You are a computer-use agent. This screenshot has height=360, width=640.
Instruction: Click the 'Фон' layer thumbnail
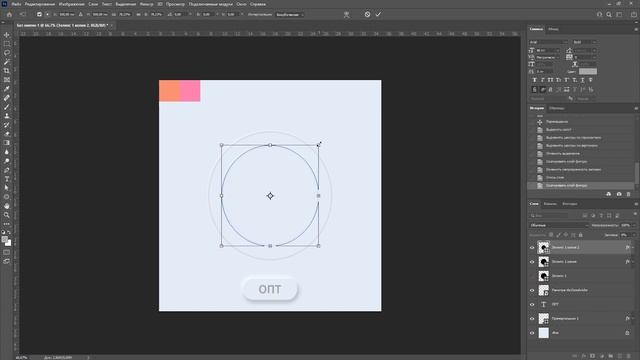coord(544,333)
